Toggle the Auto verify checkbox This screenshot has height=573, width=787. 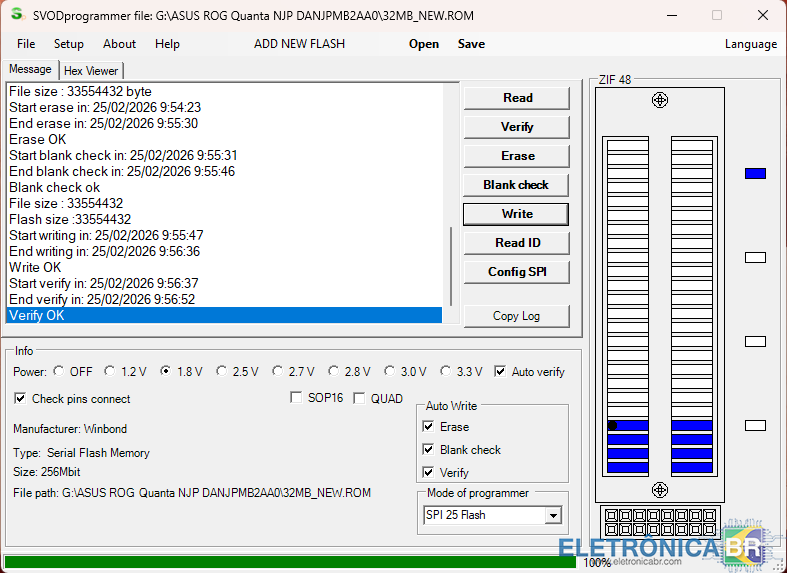pyautogui.click(x=501, y=372)
